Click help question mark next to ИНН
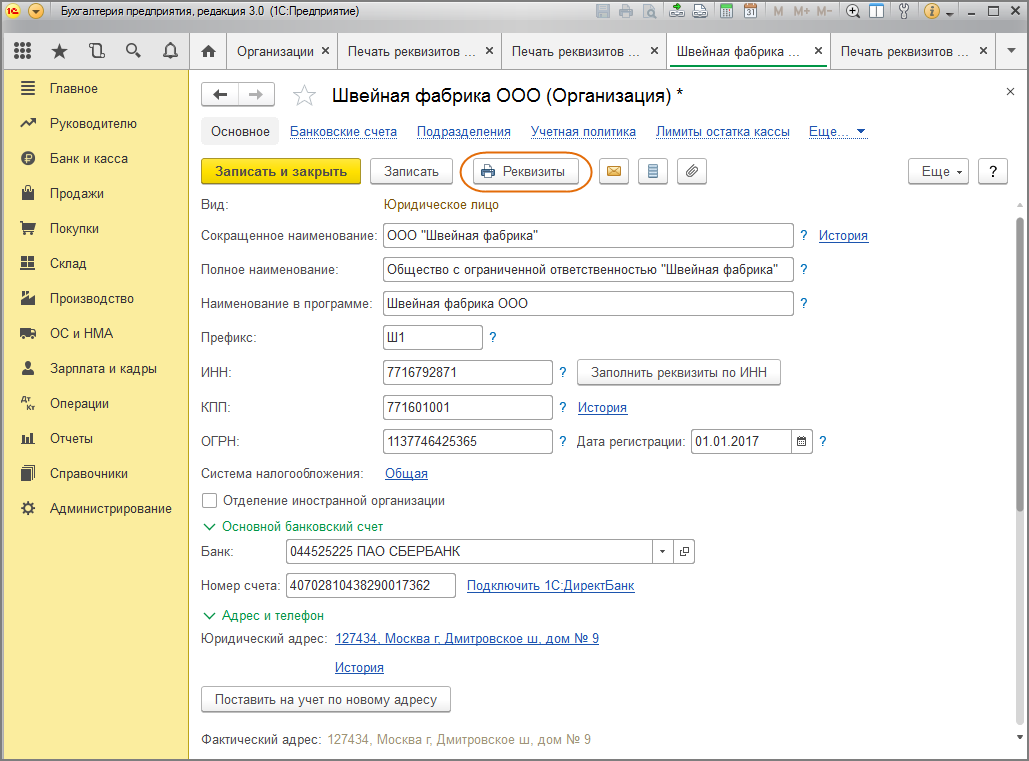1029x761 pixels. pos(562,372)
